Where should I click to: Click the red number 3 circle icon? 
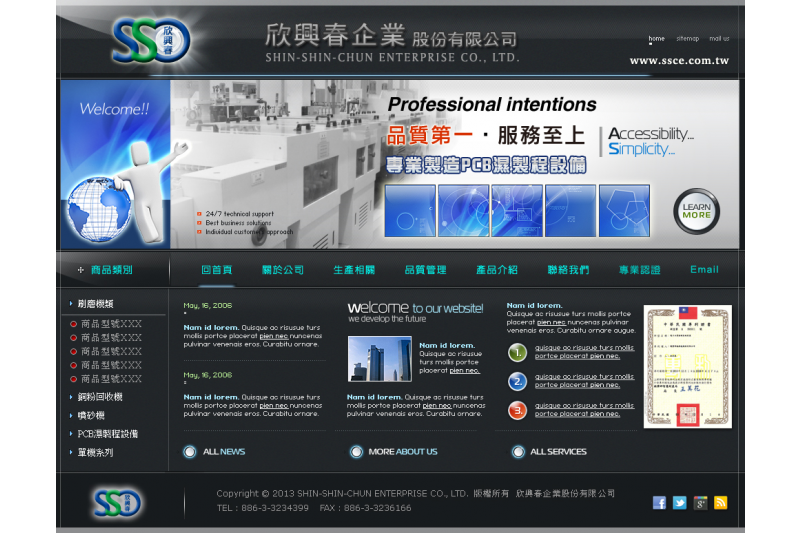(517, 411)
